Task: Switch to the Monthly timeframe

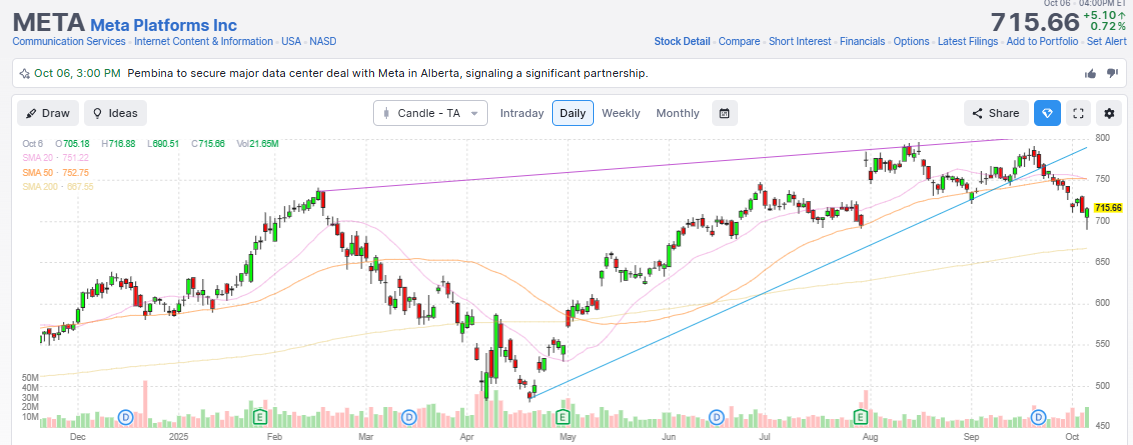Action: click(678, 113)
